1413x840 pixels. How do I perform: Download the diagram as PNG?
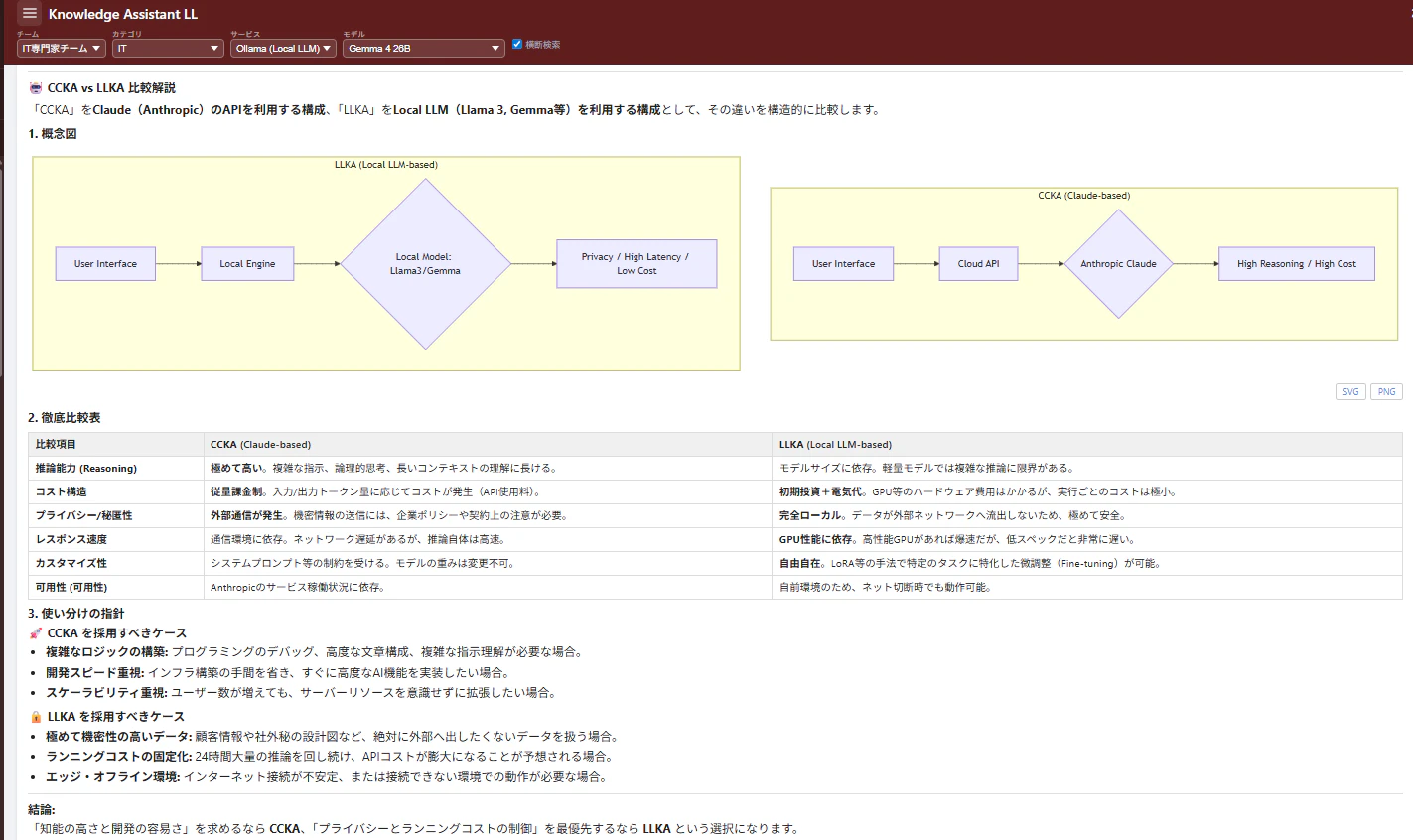point(1387,391)
